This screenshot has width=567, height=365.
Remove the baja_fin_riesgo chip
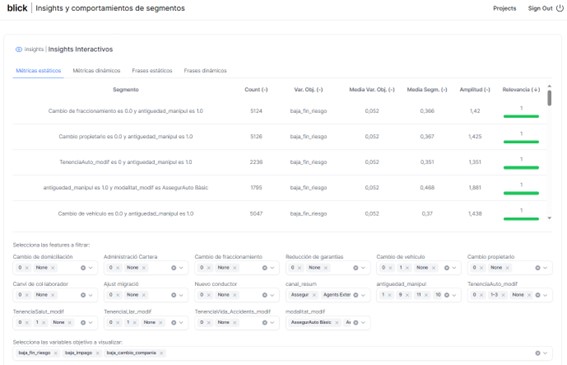(x=56, y=353)
